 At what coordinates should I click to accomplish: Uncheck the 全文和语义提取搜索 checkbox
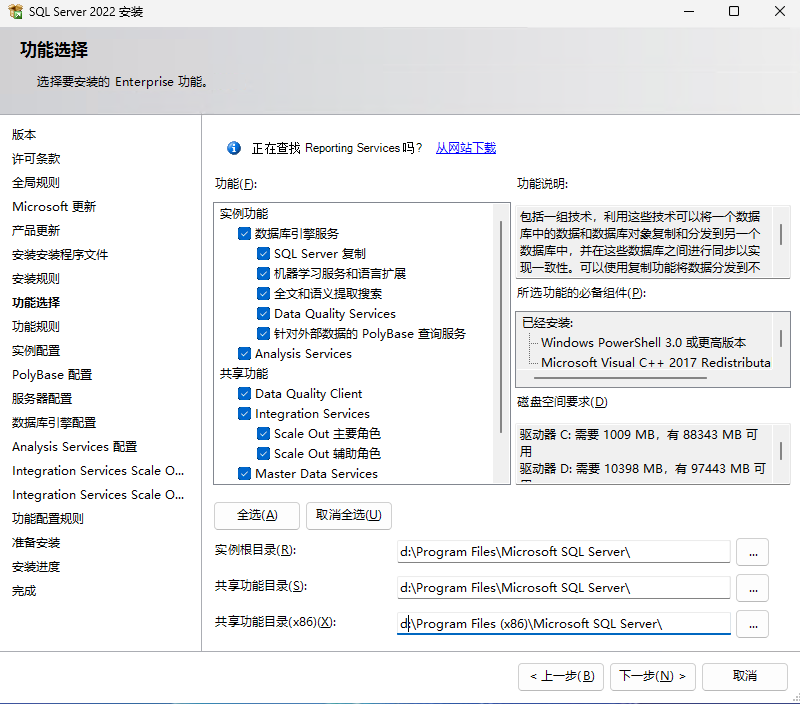click(x=263, y=293)
